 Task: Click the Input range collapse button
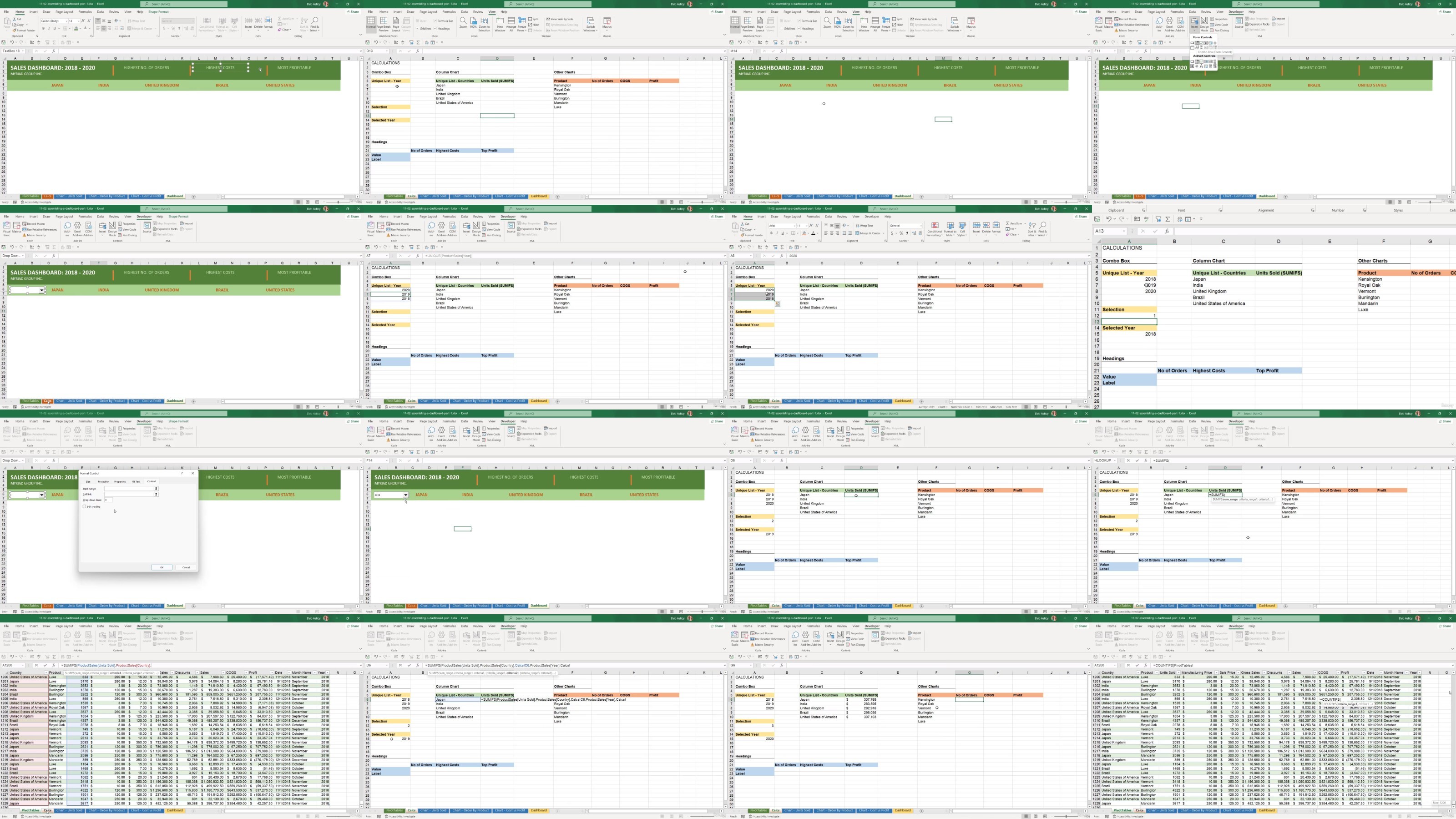click(x=156, y=489)
